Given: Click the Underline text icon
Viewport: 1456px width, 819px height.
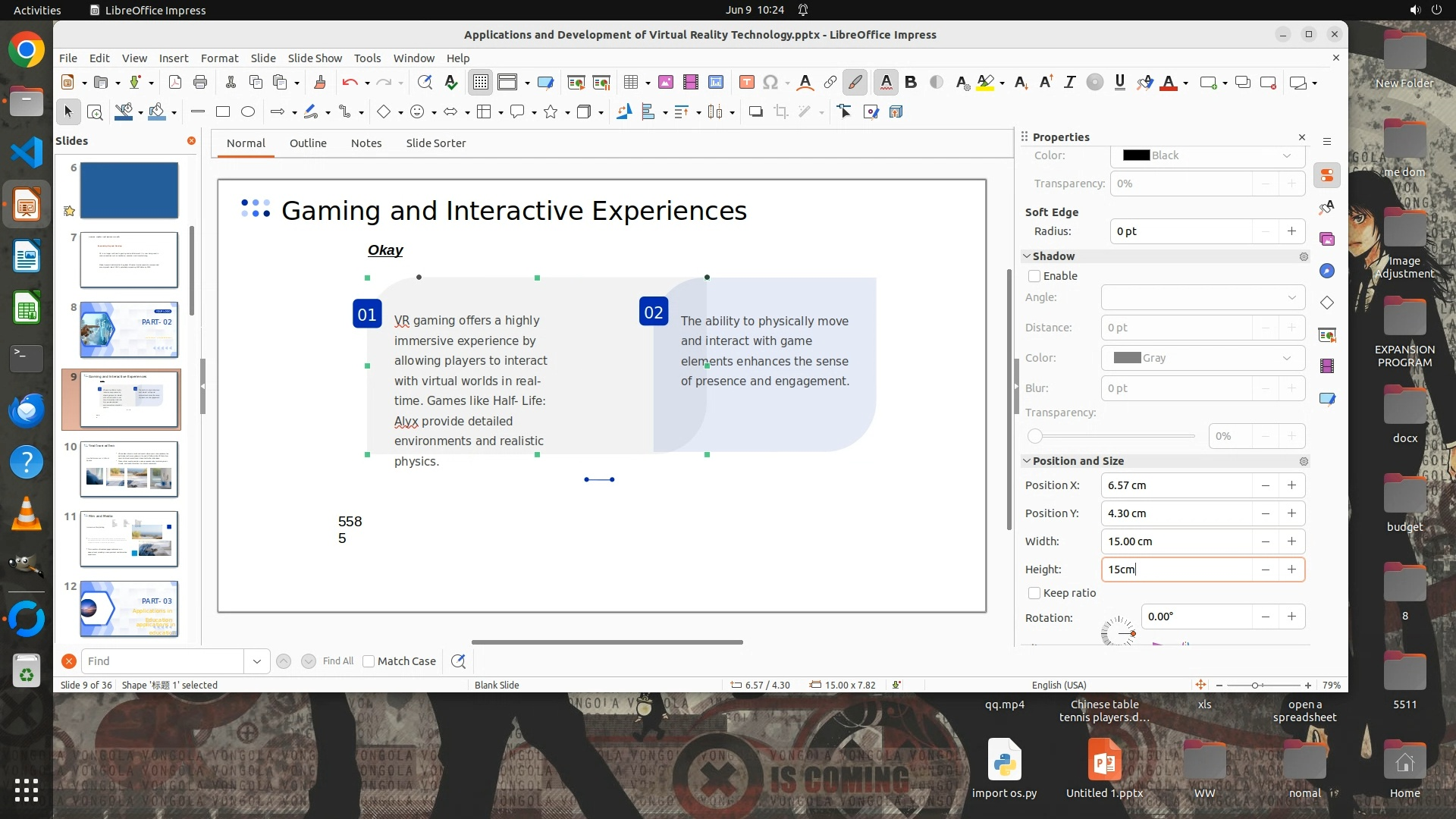Looking at the screenshot, I should coord(1119,83).
